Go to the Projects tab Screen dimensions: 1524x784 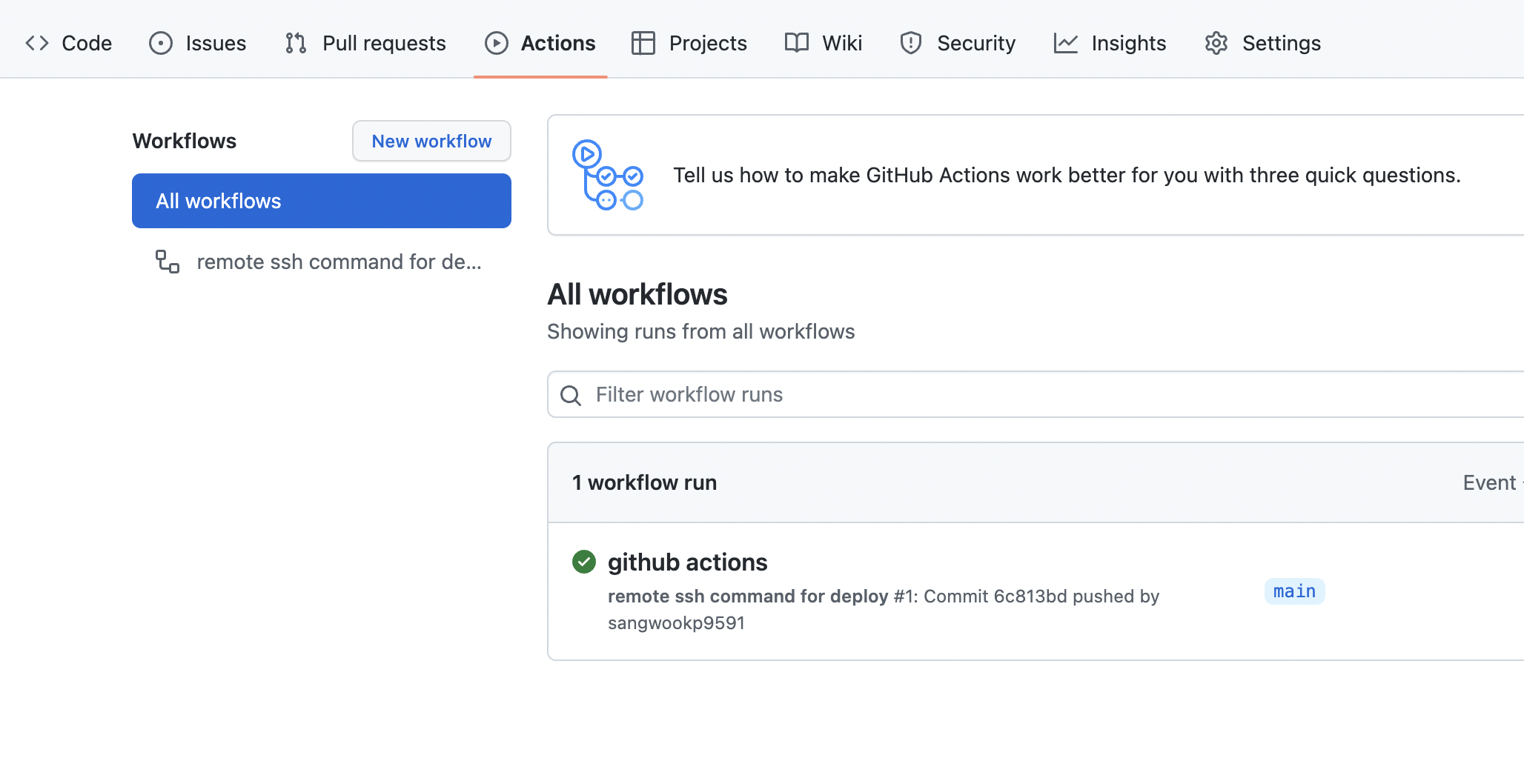coord(689,43)
